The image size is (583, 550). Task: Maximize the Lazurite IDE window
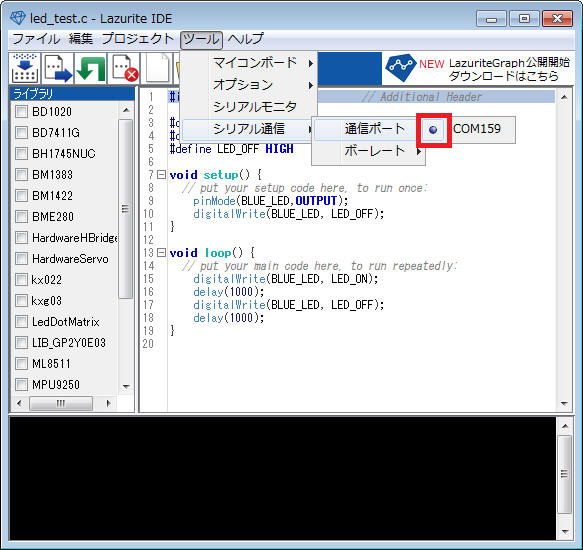coord(524,19)
